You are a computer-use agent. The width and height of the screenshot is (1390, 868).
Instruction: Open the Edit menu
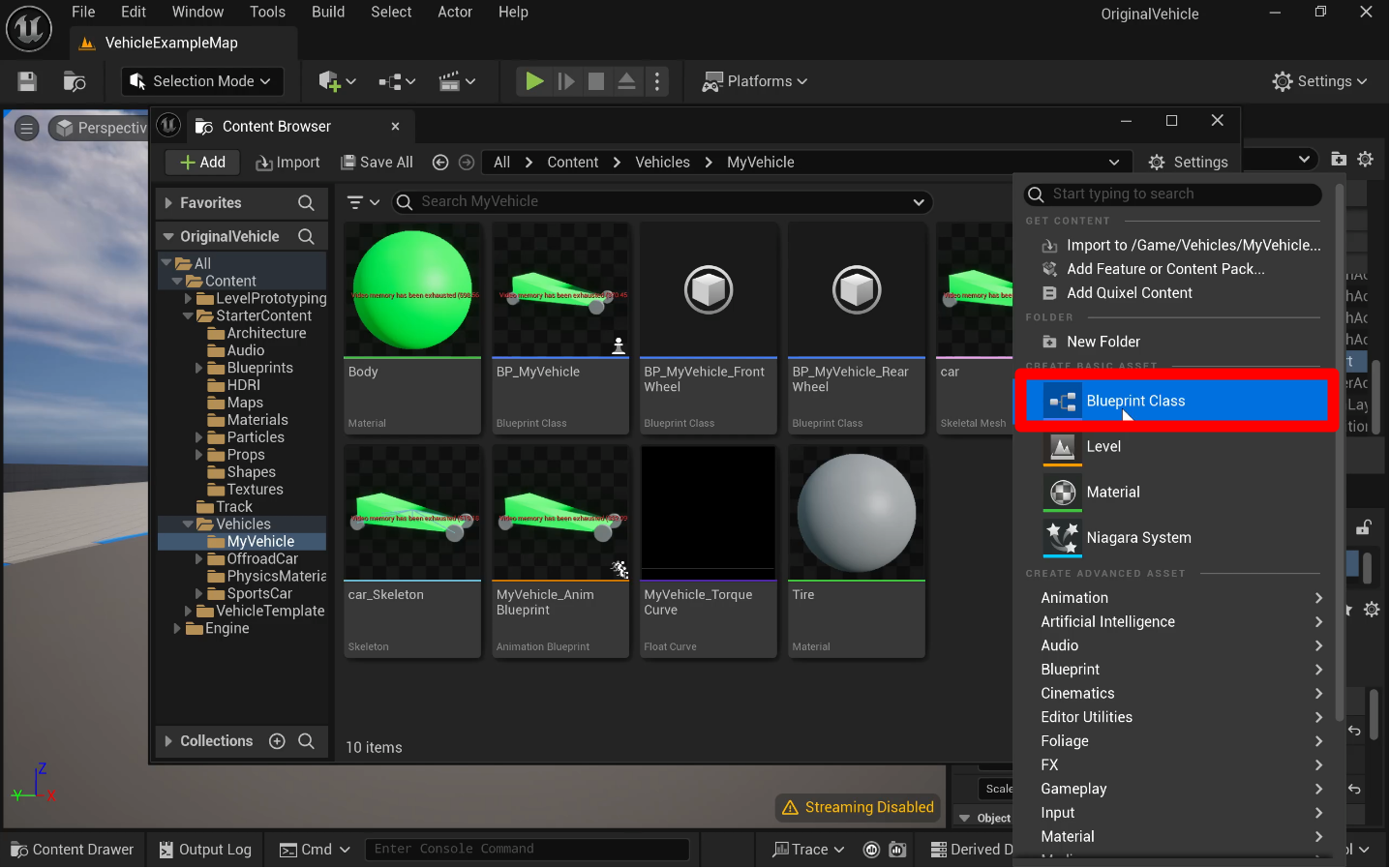[134, 12]
